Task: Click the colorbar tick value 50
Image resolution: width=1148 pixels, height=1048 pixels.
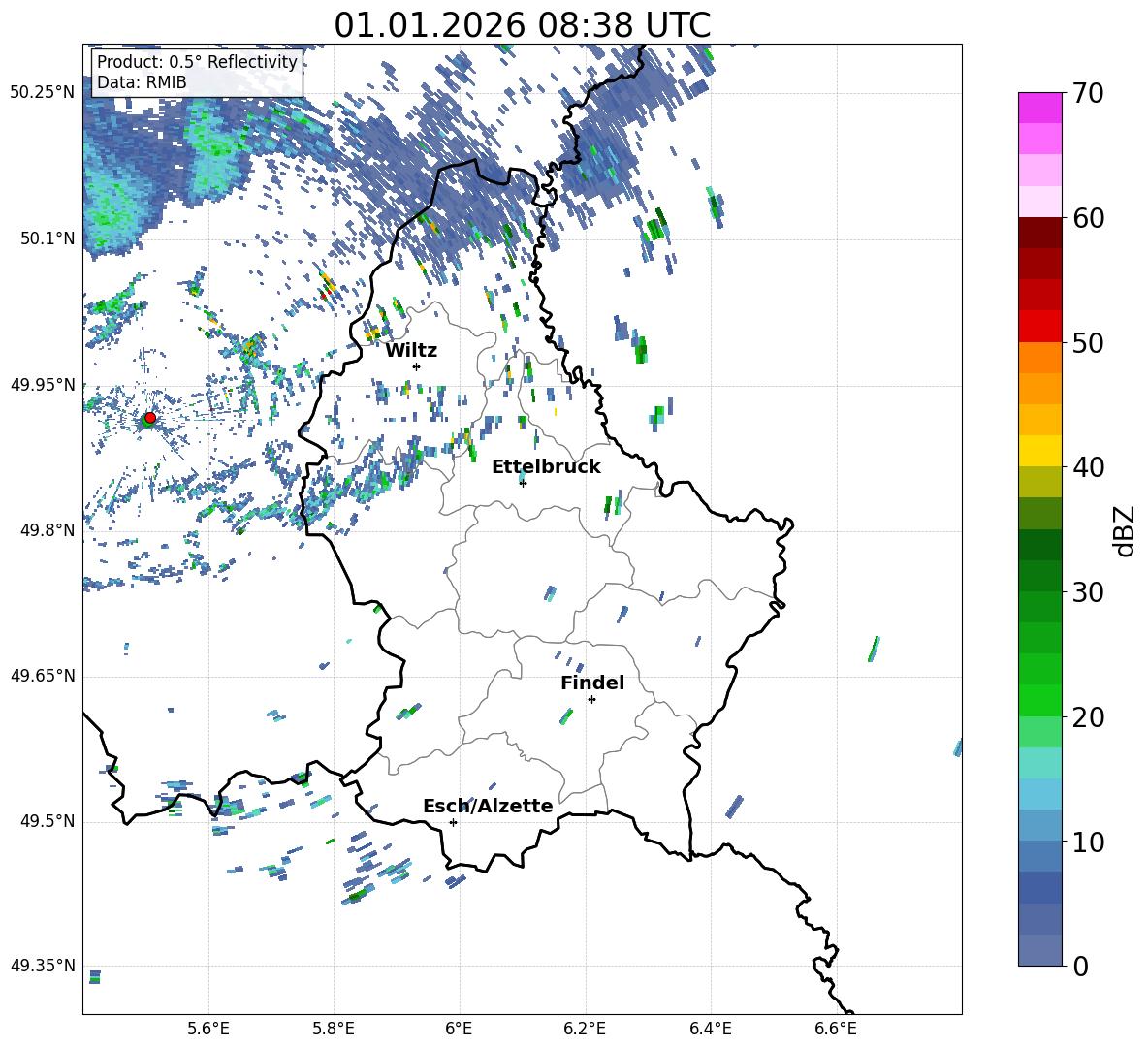Action: click(1089, 343)
